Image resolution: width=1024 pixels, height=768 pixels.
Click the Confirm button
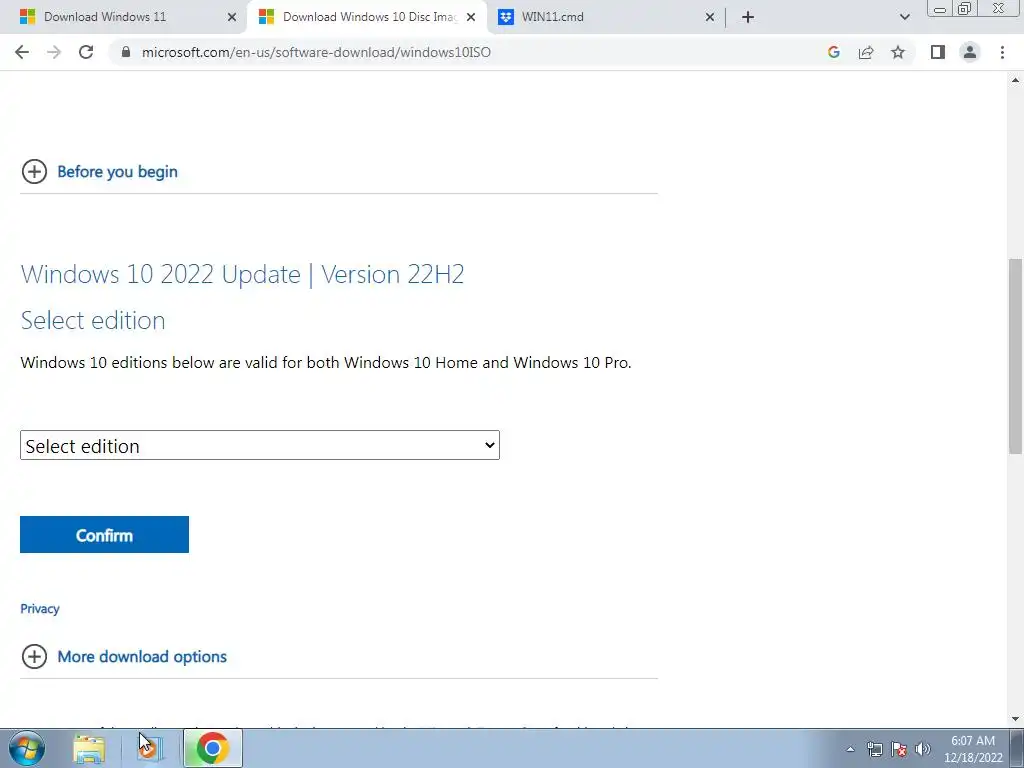[104, 535]
